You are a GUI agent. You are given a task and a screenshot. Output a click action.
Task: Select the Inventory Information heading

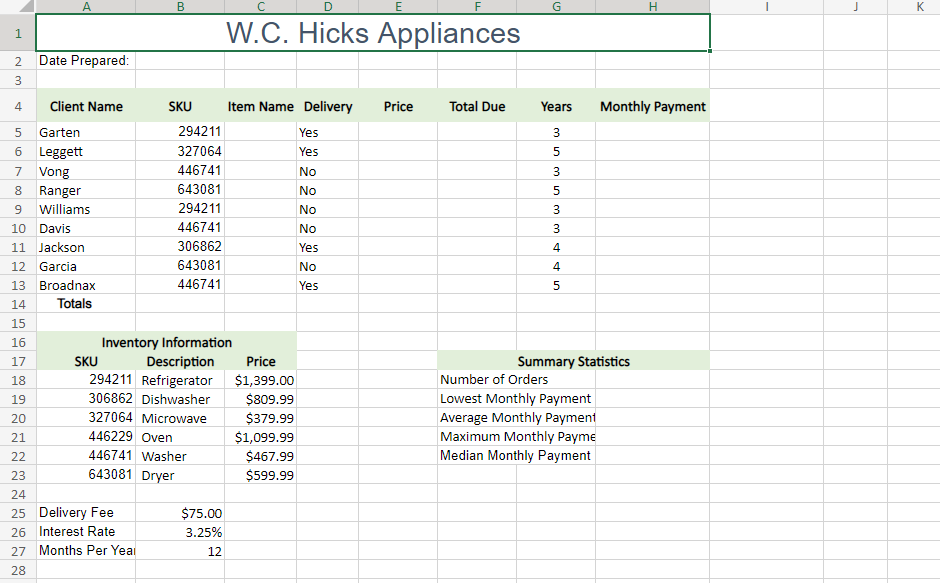tap(166, 342)
